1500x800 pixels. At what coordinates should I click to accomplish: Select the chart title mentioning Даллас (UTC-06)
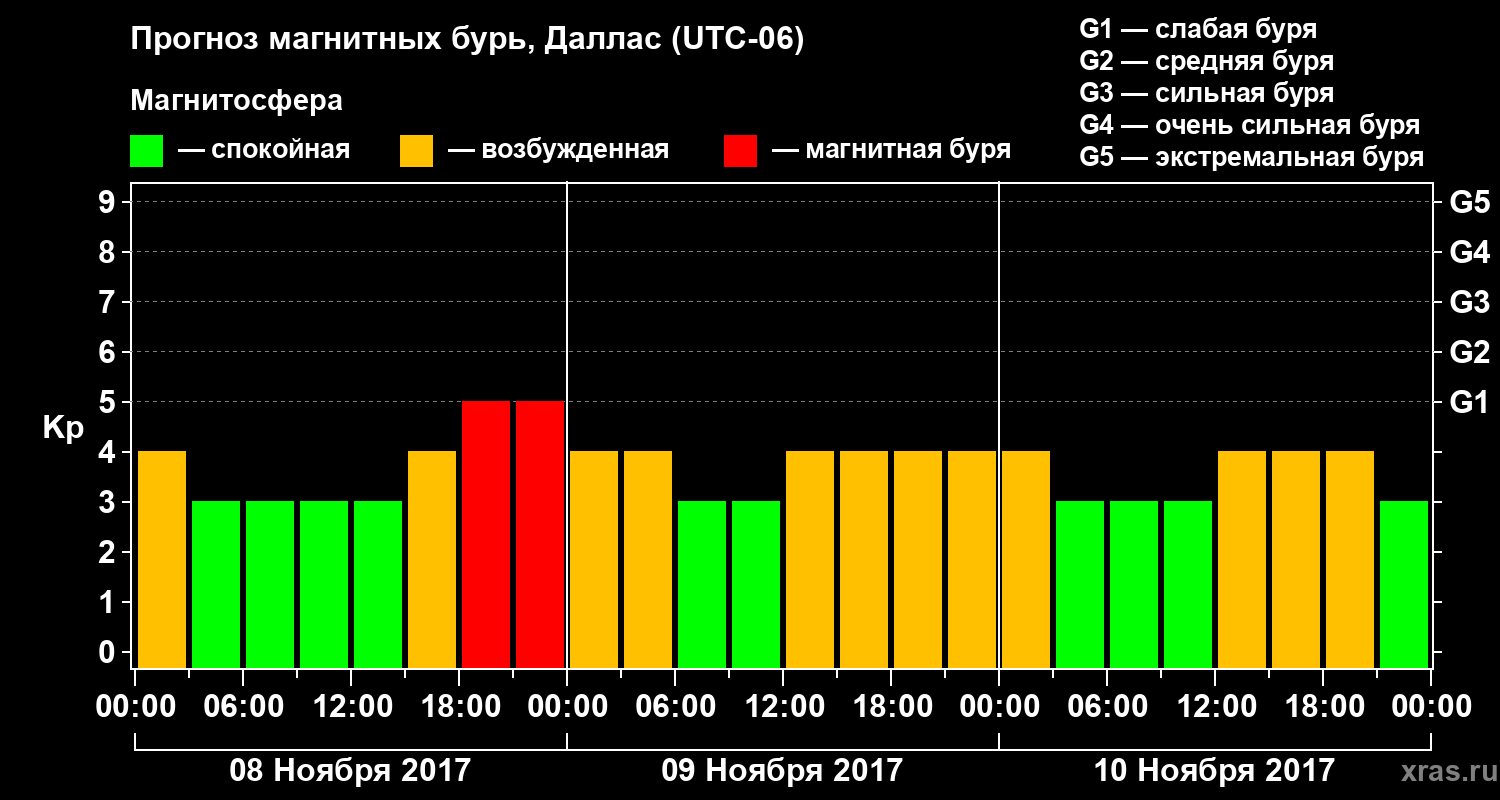[x=467, y=41]
